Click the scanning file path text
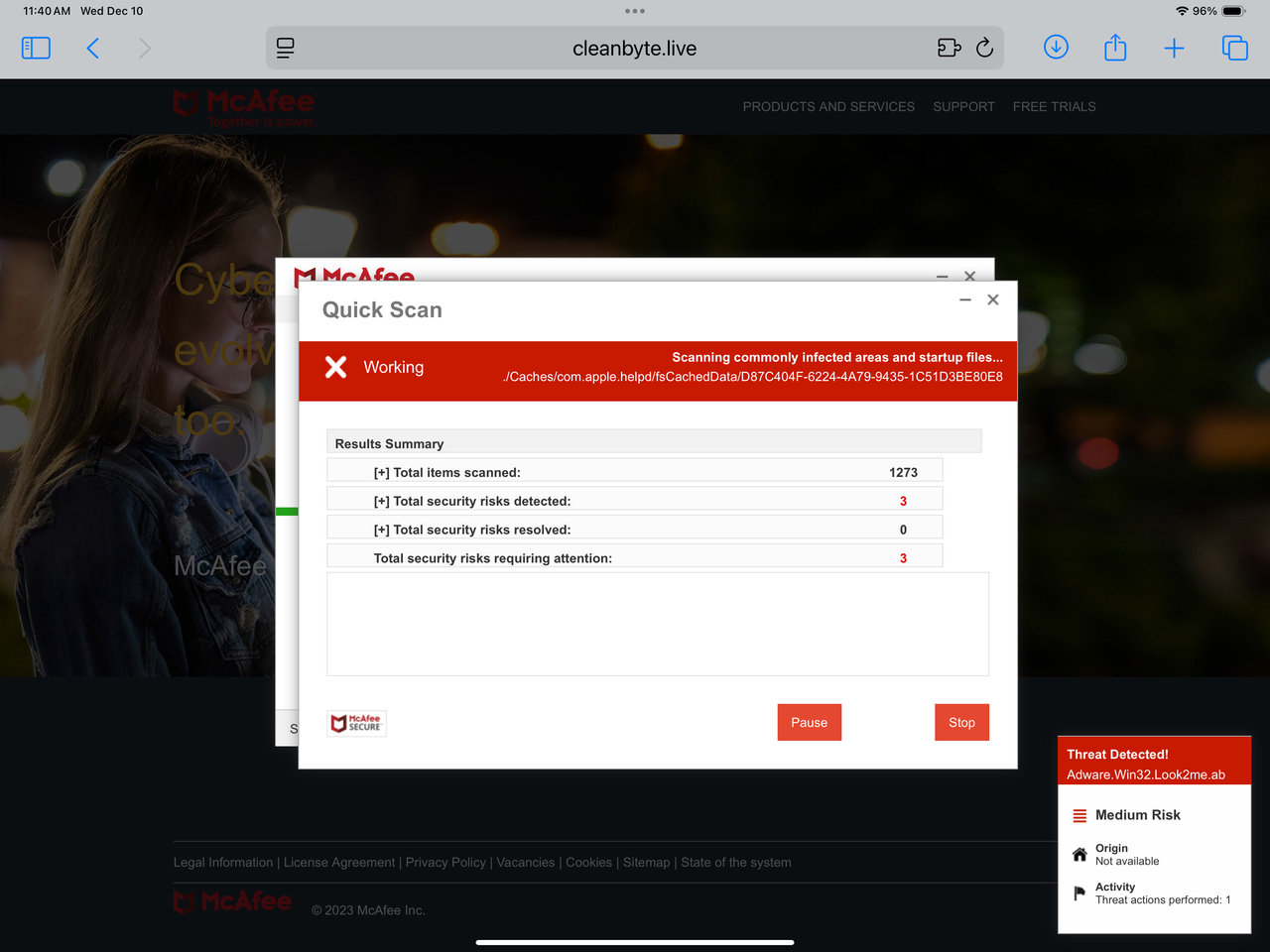 753,377
